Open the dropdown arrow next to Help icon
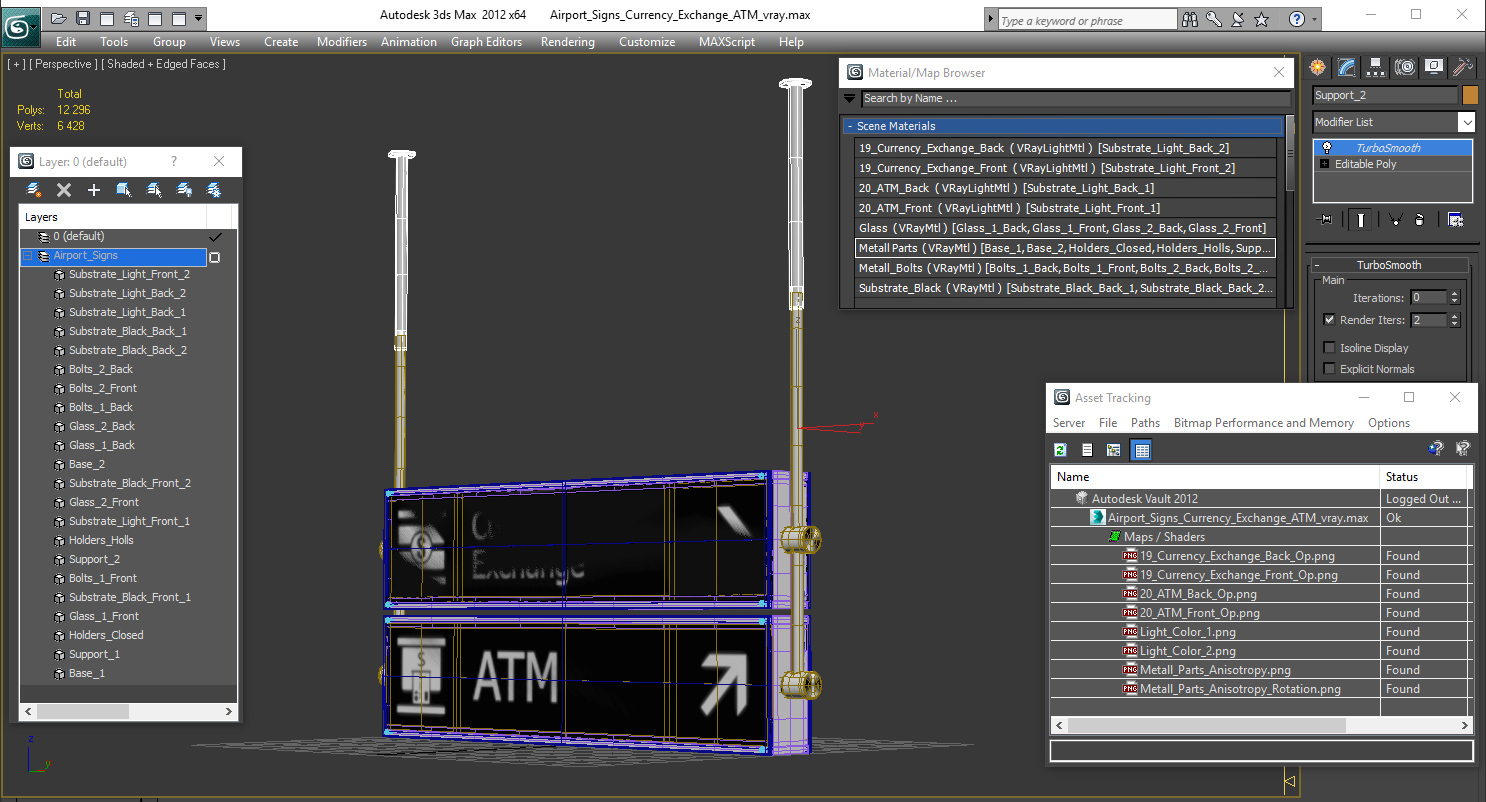The image size is (1486, 802). [x=1314, y=19]
